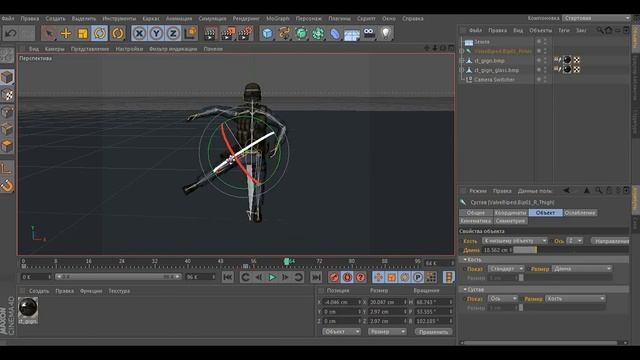Select the live selection arrow tool
This screenshot has width=640, height=360.
tap(49, 33)
